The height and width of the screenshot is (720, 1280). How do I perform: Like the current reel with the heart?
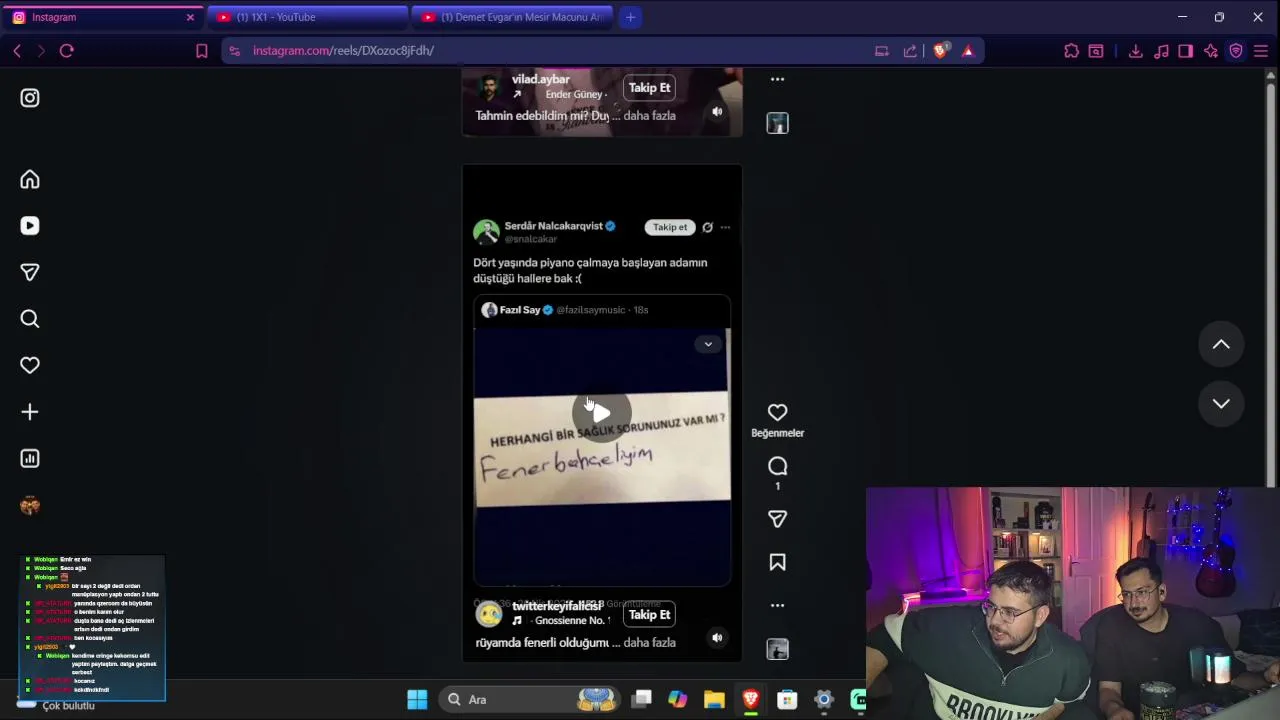tap(777, 412)
